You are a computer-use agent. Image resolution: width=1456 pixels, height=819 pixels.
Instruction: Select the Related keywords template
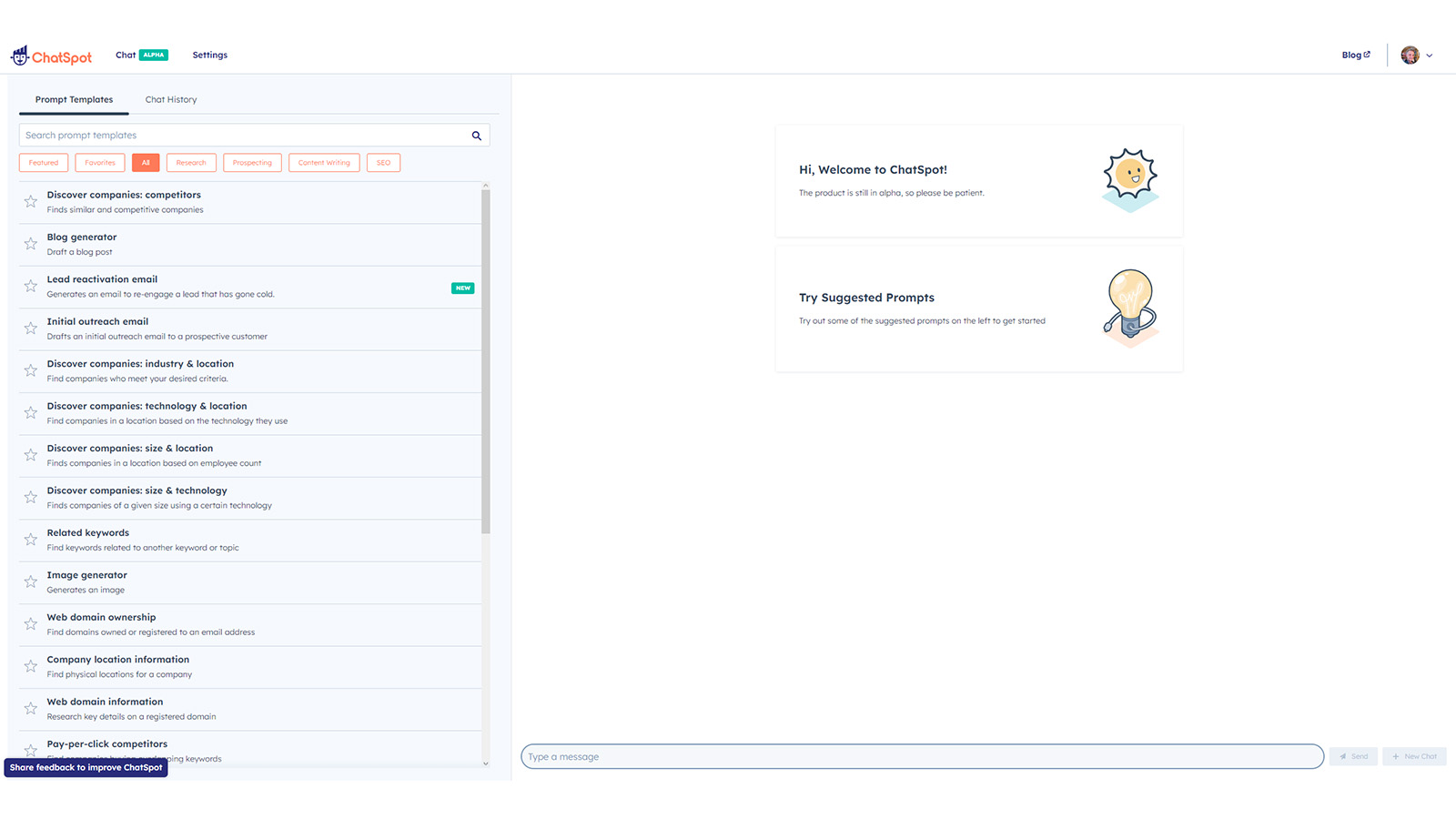(250, 541)
